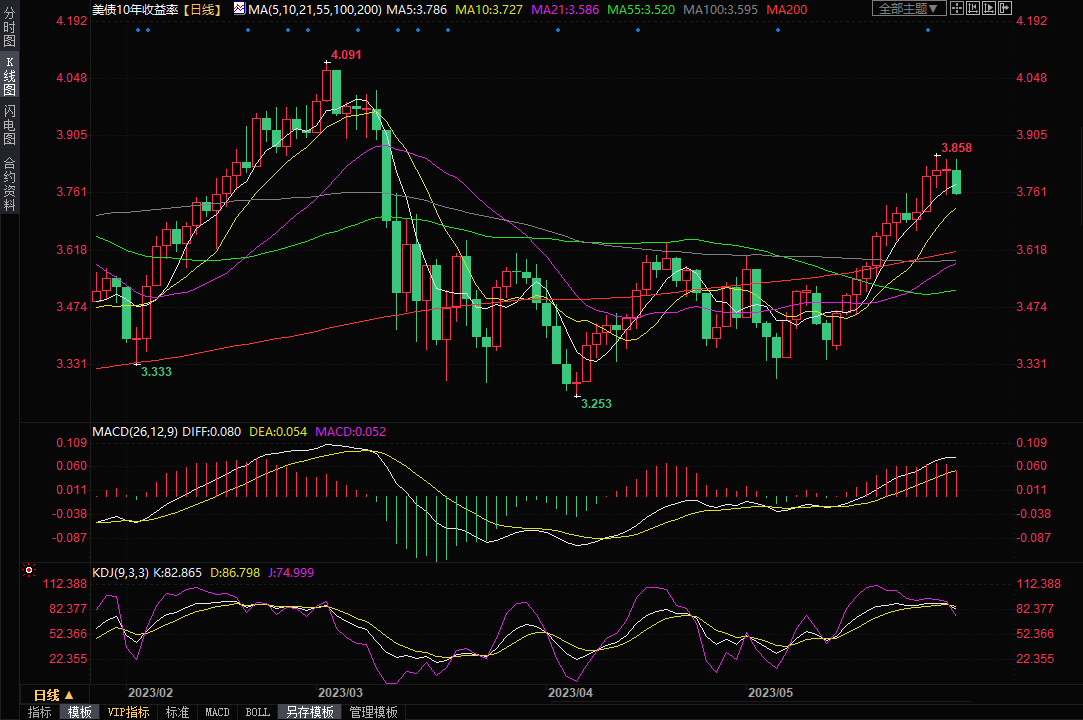Screen dimensions: 1083x720
Task: Click the KDJ(9,3,3) indicator label
Action: (x=120, y=573)
